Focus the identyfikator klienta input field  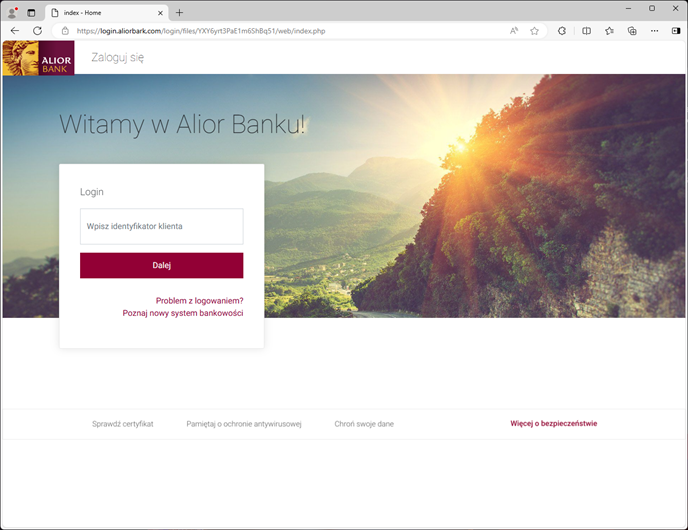click(x=161, y=226)
